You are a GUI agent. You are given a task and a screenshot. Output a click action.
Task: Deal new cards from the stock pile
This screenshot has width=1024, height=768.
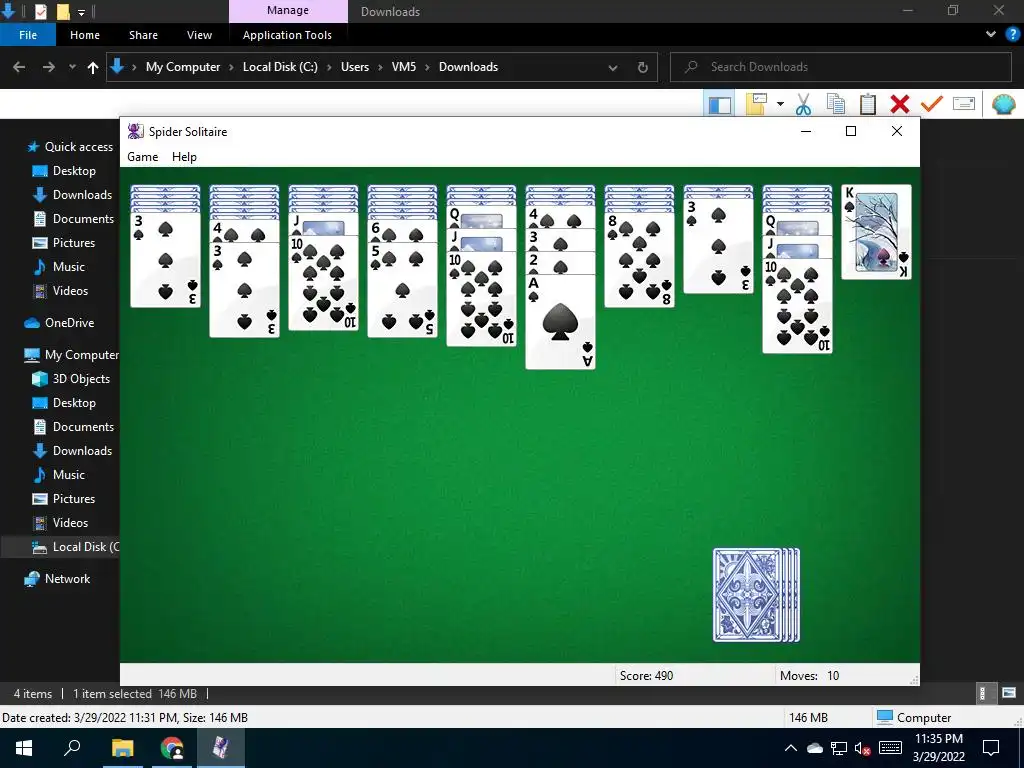[x=756, y=595]
